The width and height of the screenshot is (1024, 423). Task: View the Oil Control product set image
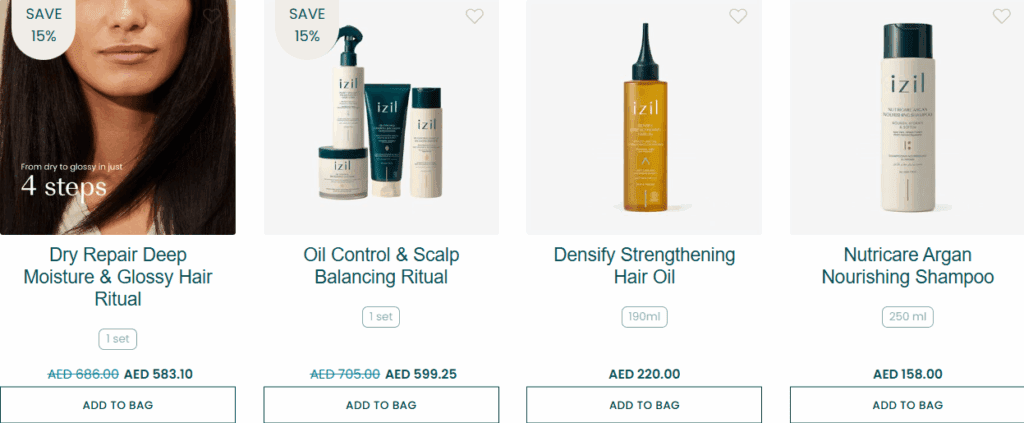pos(381,118)
